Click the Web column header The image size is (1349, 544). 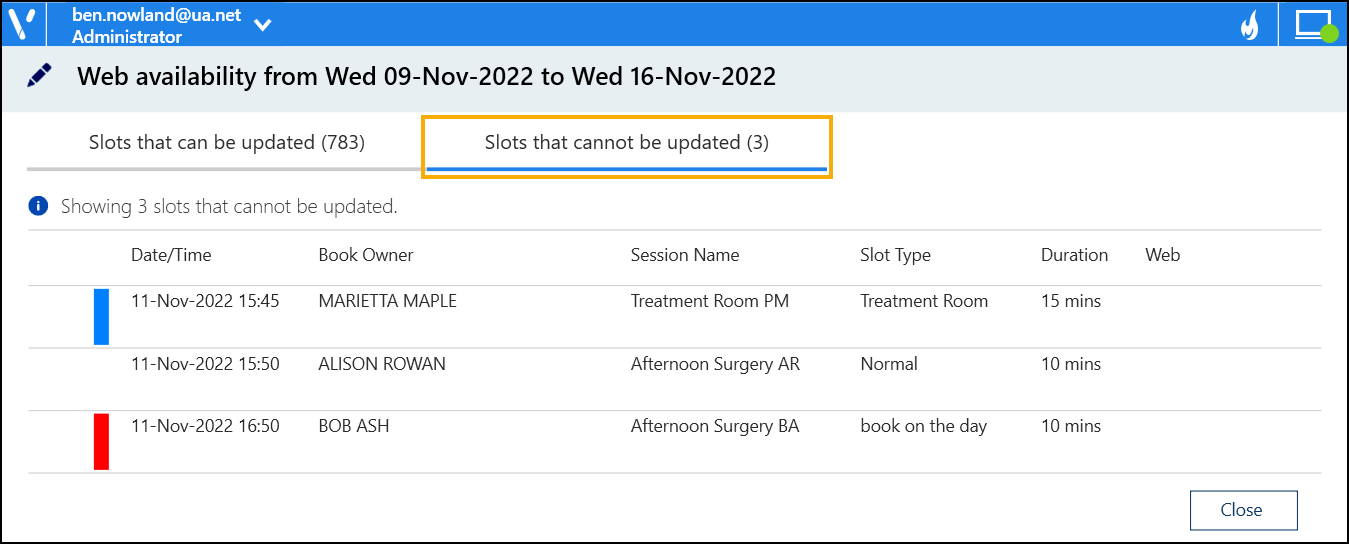click(x=1162, y=255)
